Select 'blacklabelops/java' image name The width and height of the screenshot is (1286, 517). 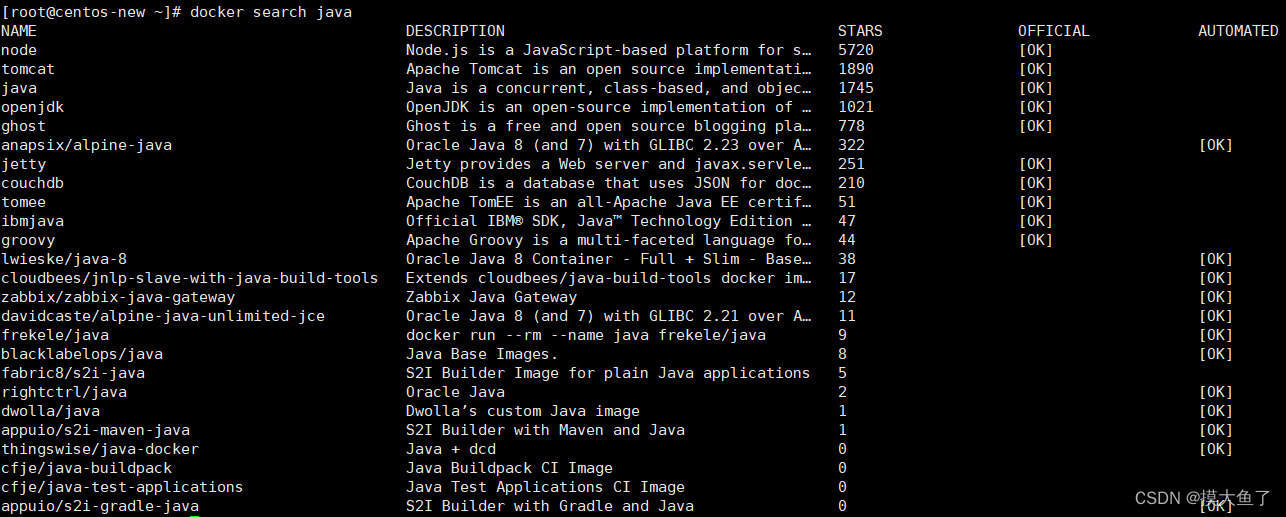(x=82, y=354)
